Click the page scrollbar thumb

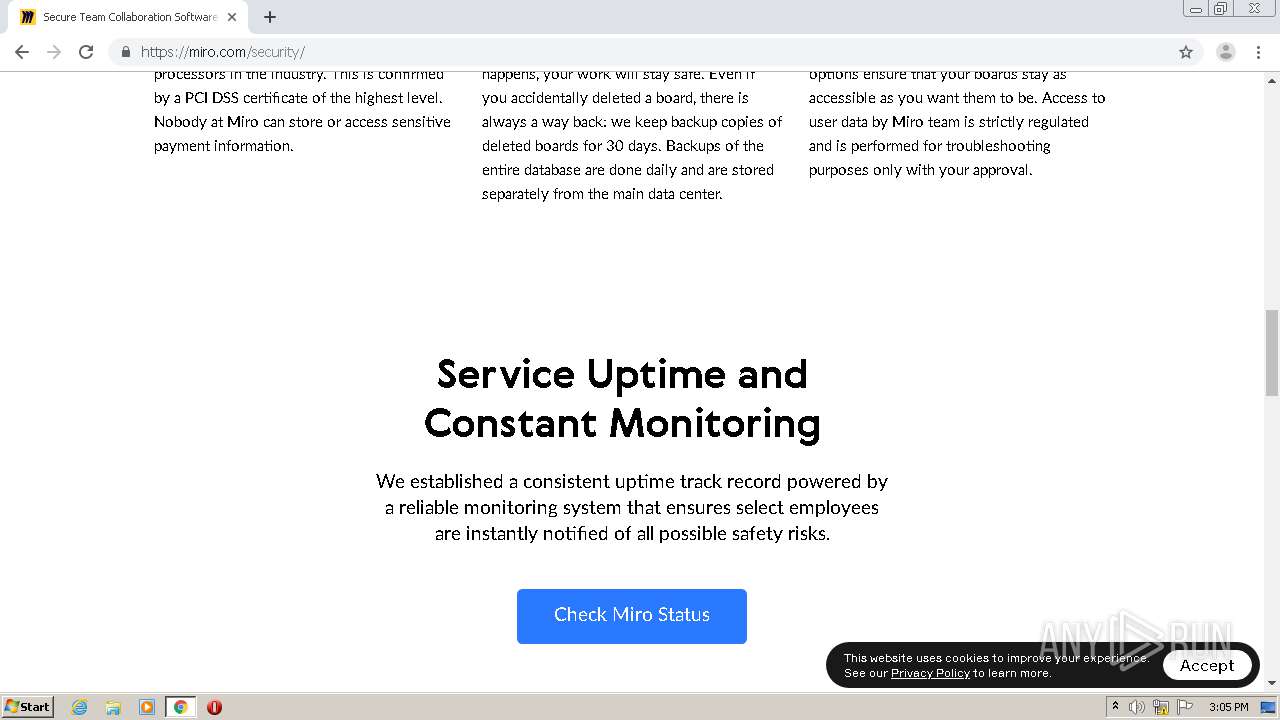point(1272,352)
